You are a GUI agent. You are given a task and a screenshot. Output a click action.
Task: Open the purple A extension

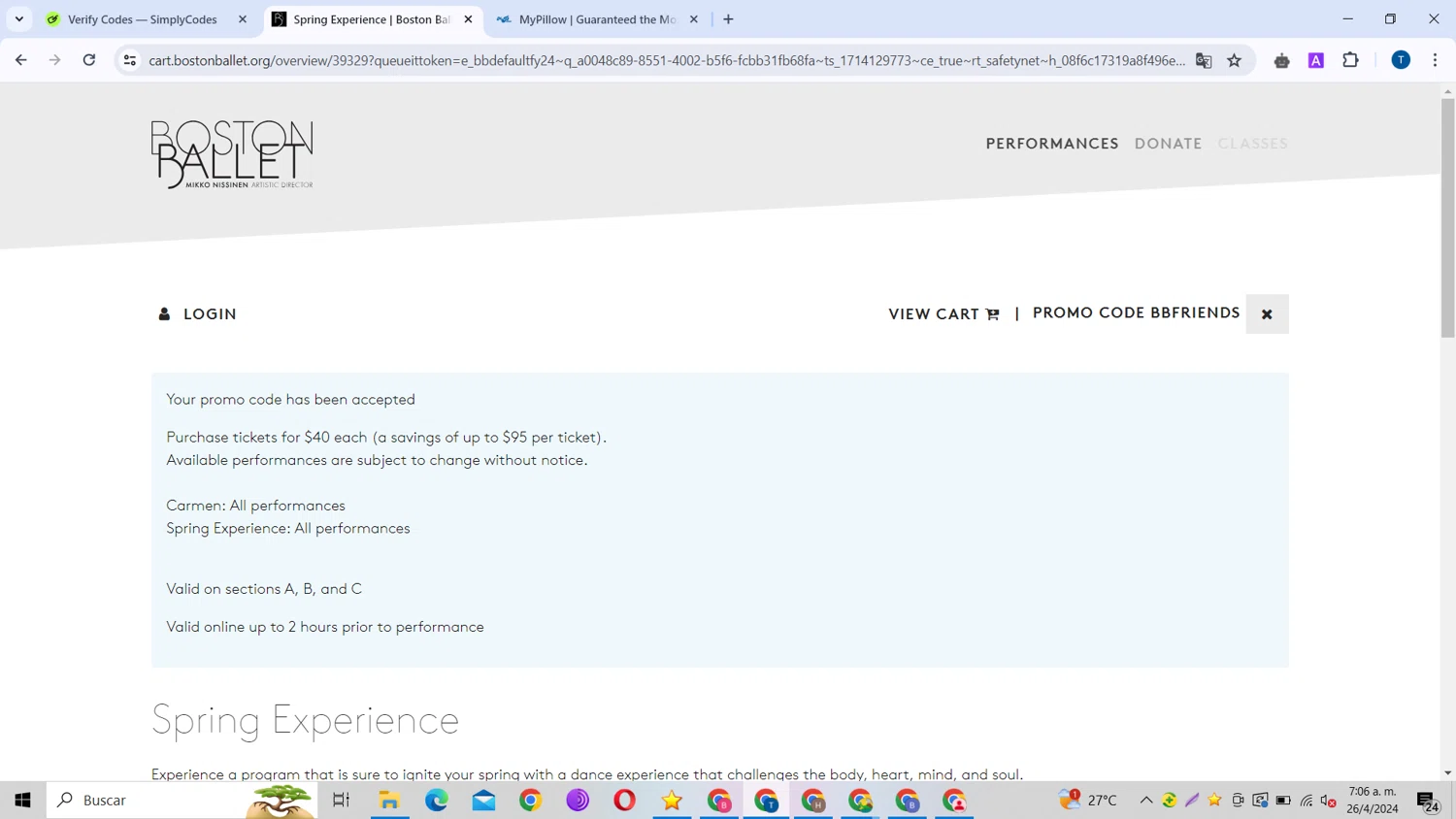pyautogui.click(x=1316, y=60)
